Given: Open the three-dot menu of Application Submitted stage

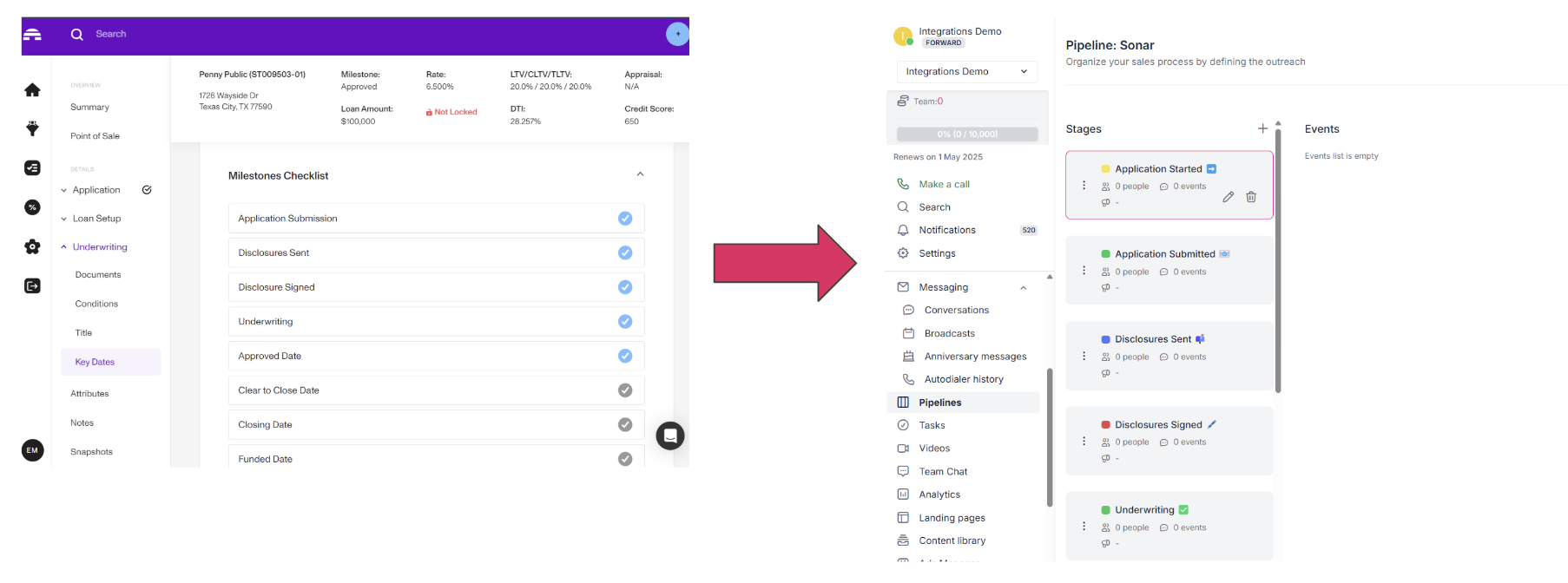Looking at the screenshot, I should point(1084,271).
